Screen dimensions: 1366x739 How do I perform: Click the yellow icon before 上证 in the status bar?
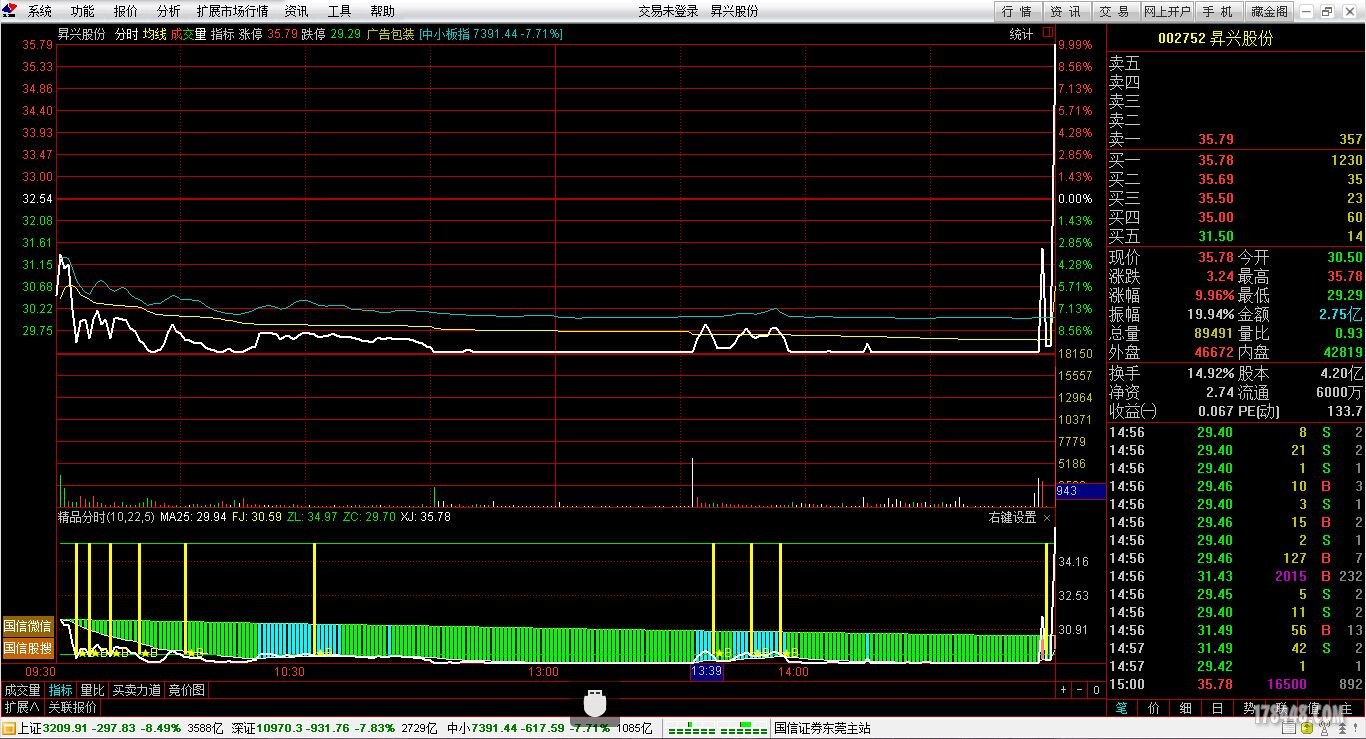(x=9, y=728)
